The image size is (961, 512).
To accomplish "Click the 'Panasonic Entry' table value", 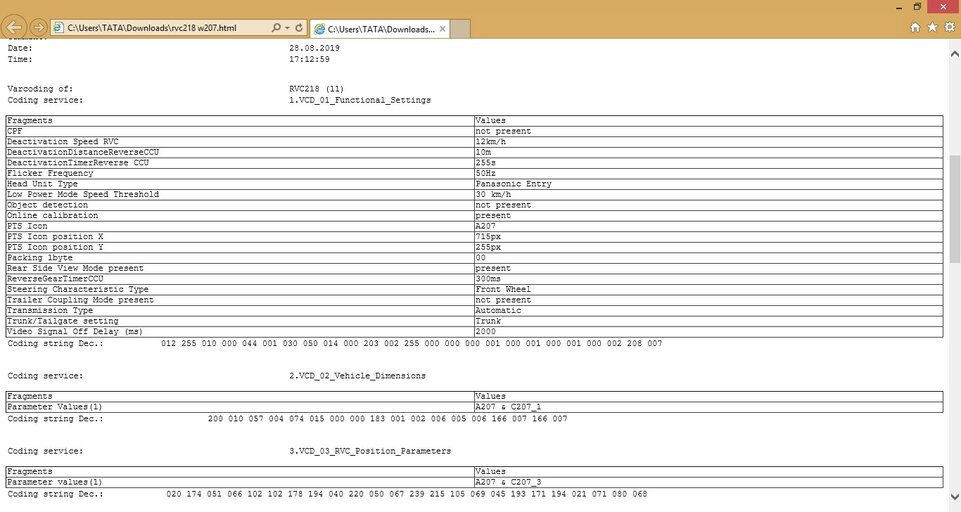I will pyautogui.click(x=506, y=184).
